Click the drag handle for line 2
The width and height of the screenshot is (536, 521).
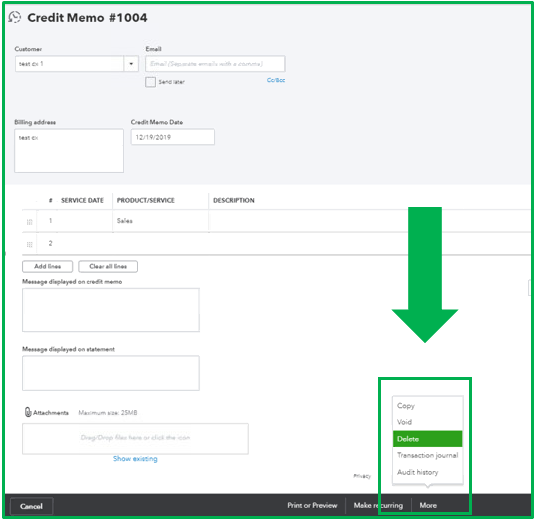click(x=29, y=244)
